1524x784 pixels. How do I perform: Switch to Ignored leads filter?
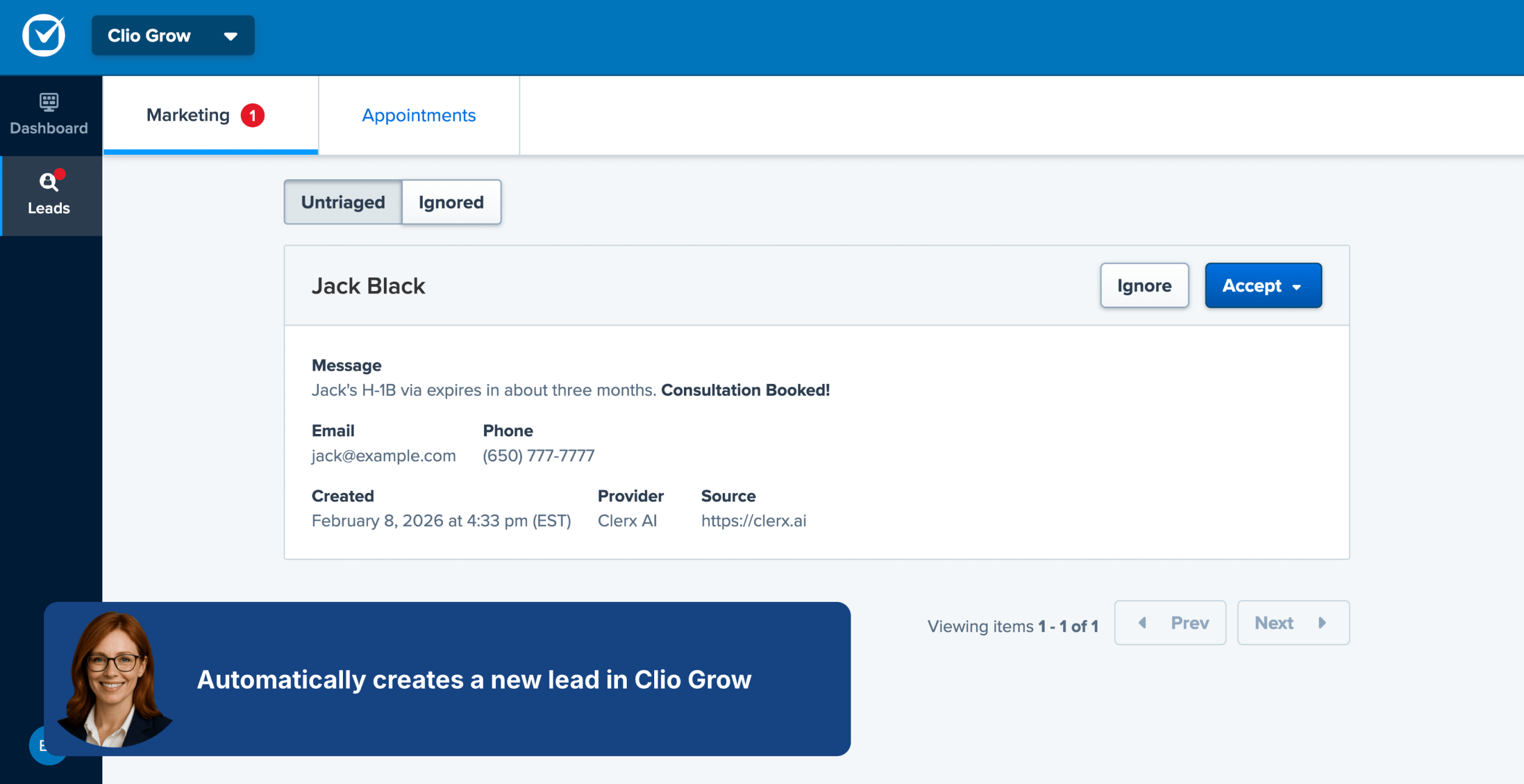tap(451, 202)
